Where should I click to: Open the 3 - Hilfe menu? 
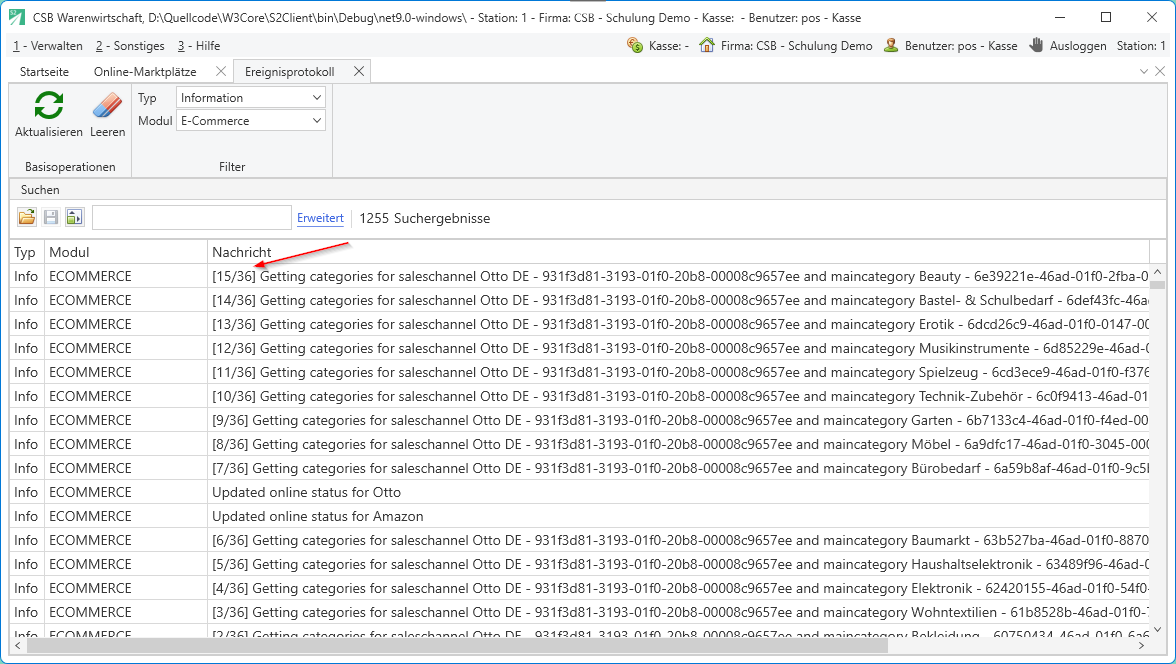pos(199,46)
